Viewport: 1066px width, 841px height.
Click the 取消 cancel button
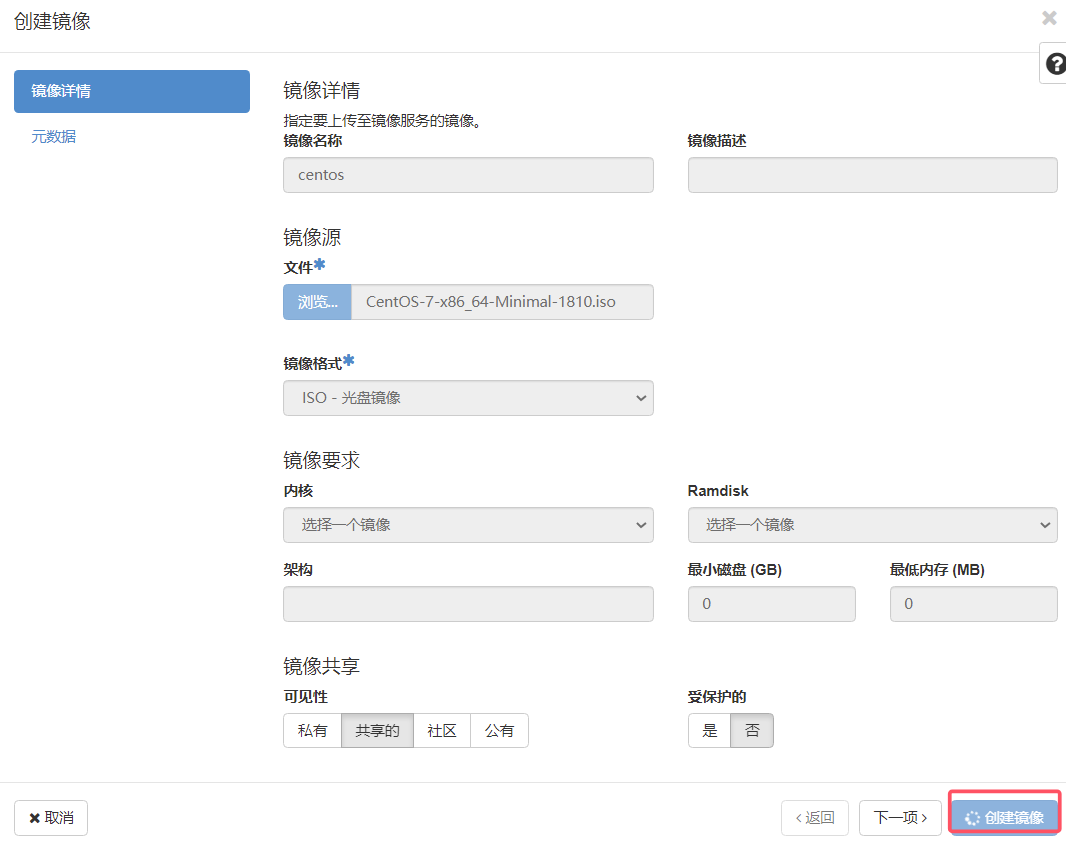[51, 818]
